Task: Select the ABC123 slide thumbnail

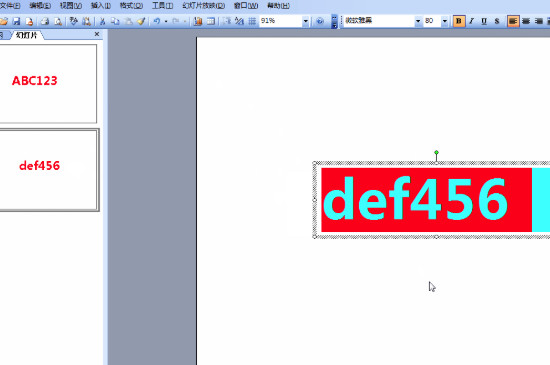Action: click(48, 83)
